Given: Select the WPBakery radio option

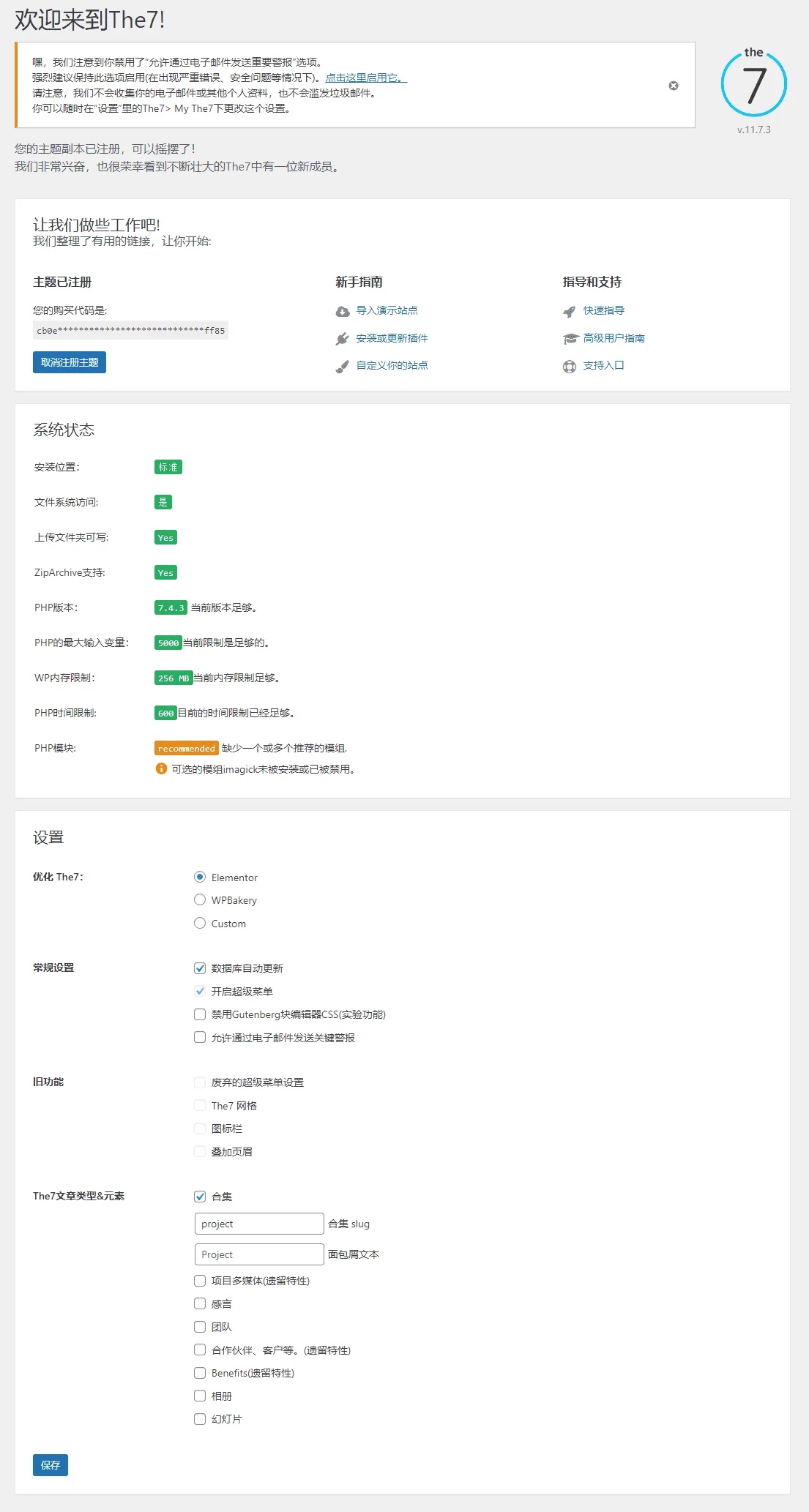Looking at the screenshot, I should (200, 899).
